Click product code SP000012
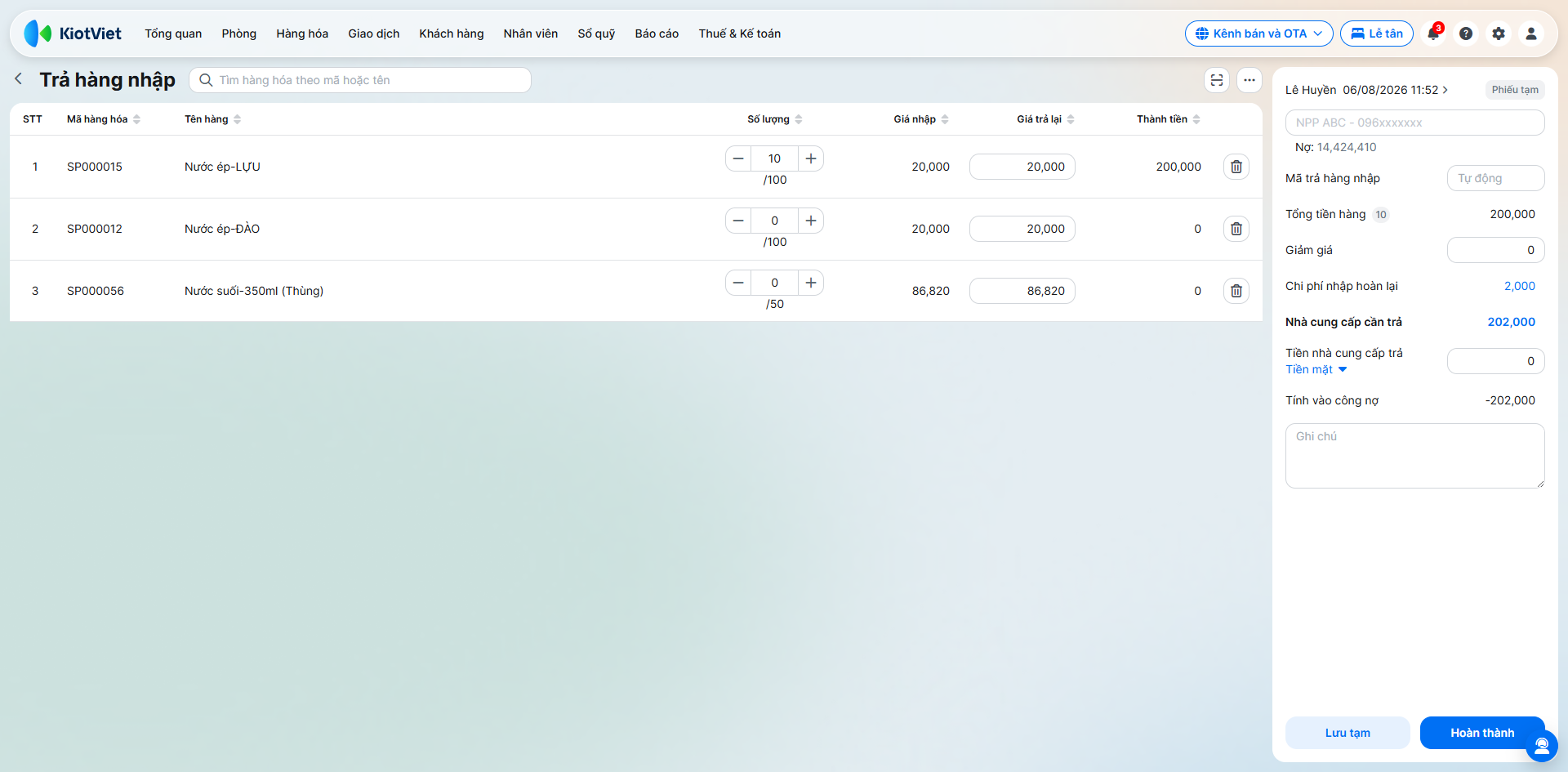This screenshot has width=1568, height=772. click(x=95, y=229)
